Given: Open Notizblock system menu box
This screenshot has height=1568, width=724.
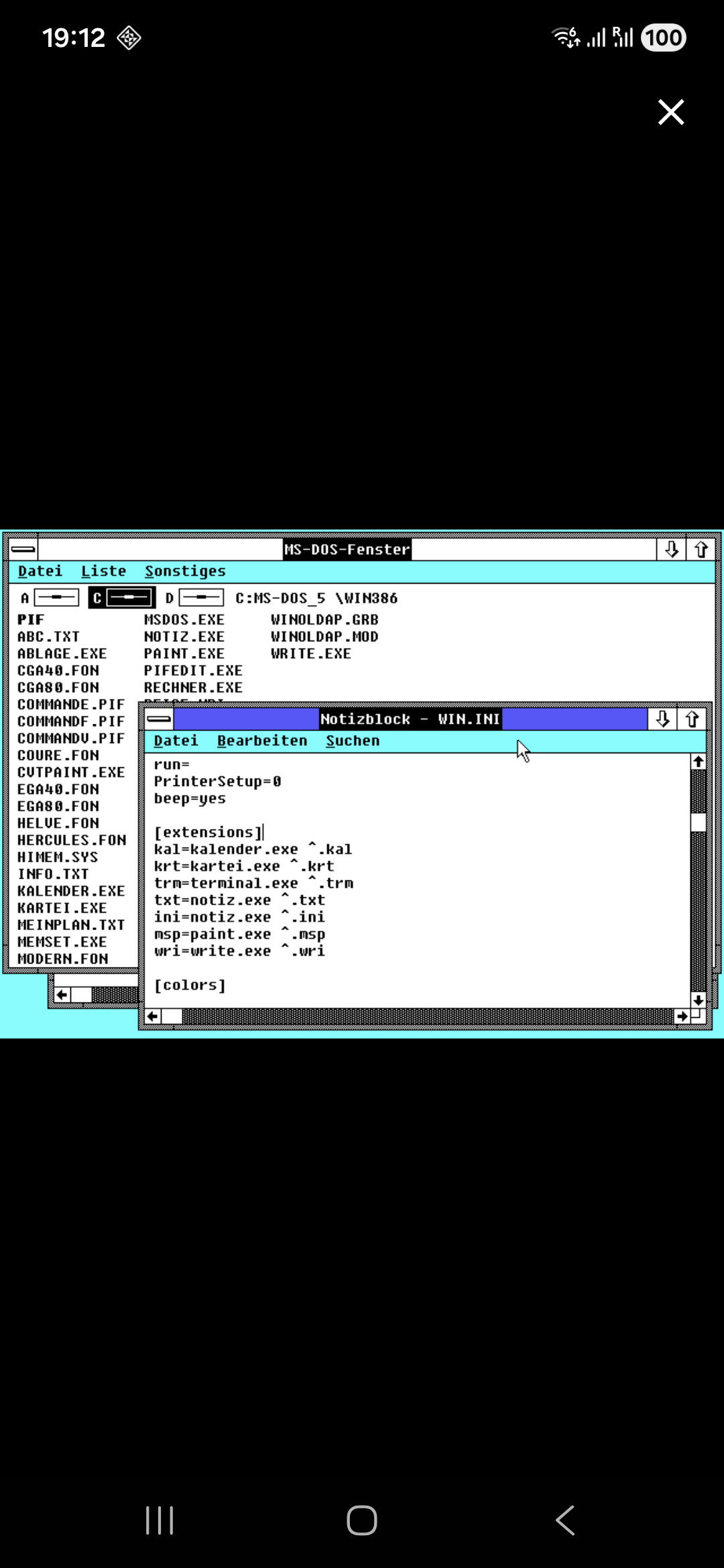Looking at the screenshot, I should 160,719.
